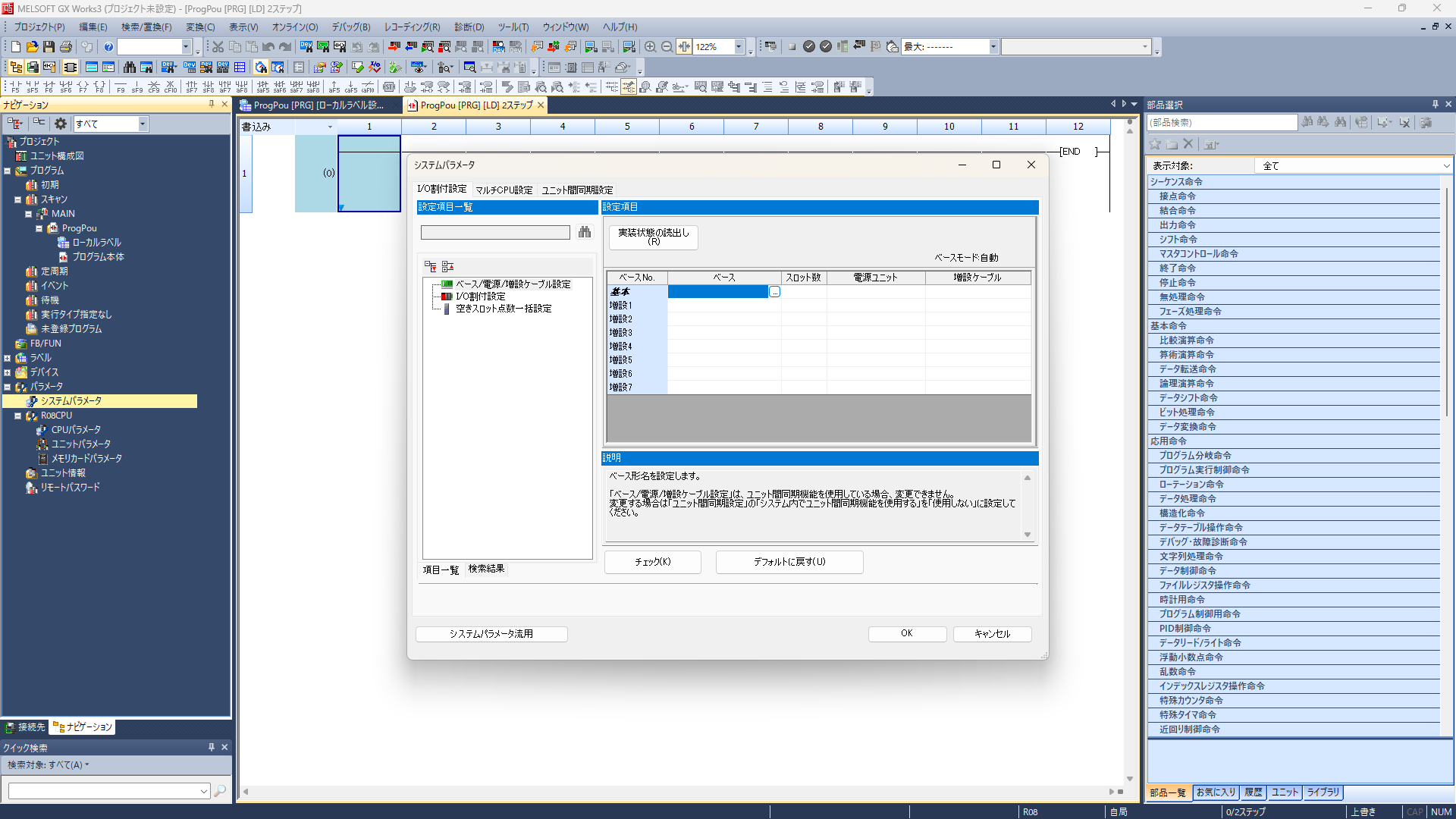Switch to the マルチCPU設定 tab
Viewport: 1456px width, 819px height.
pos(504,190)
